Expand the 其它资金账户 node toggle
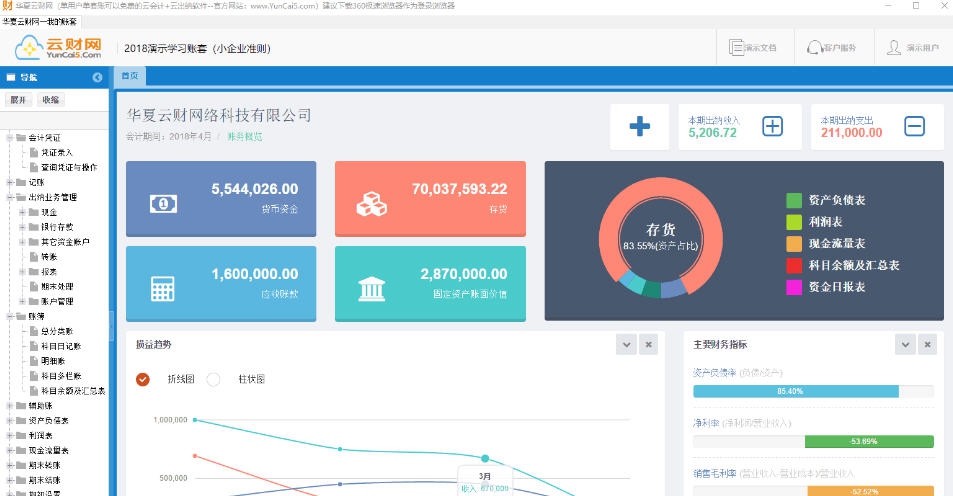The image size is (953, 496). tap(22, 242)
